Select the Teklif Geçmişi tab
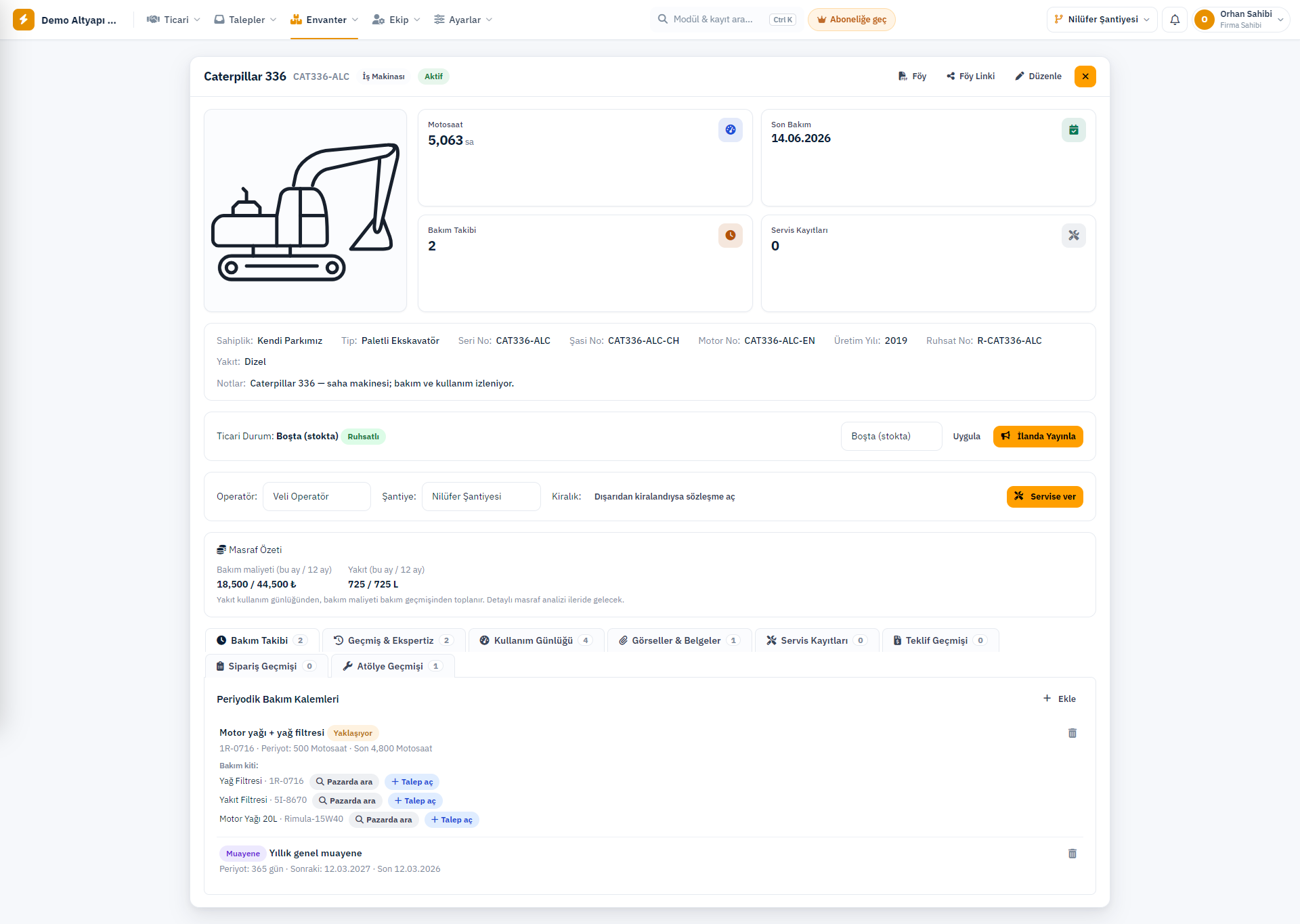Viewport: 1300px width, 924px height. [x=940, y=640]
